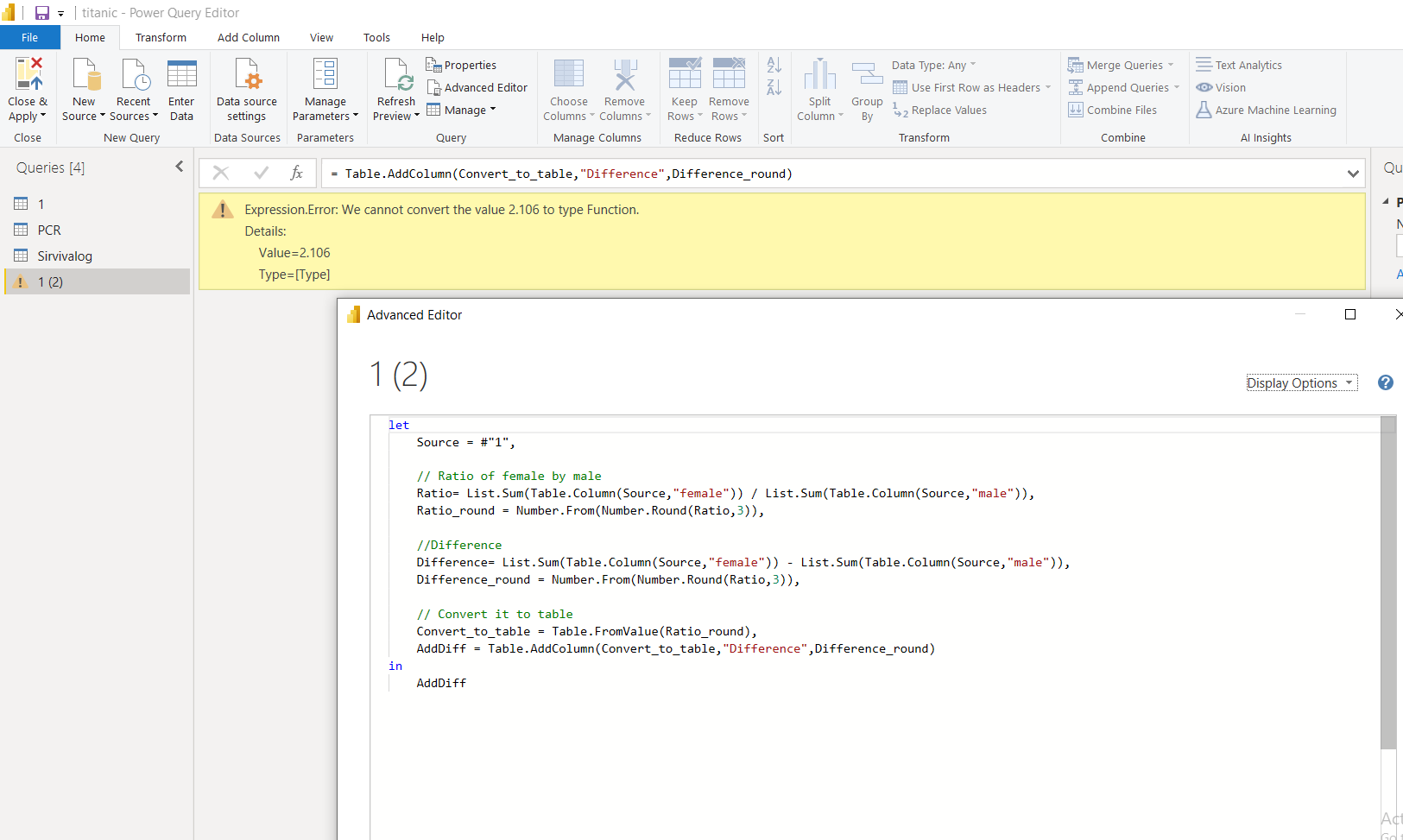Click the Group By icon
This screenshot has height=840, width=1403.
point(868,74)
